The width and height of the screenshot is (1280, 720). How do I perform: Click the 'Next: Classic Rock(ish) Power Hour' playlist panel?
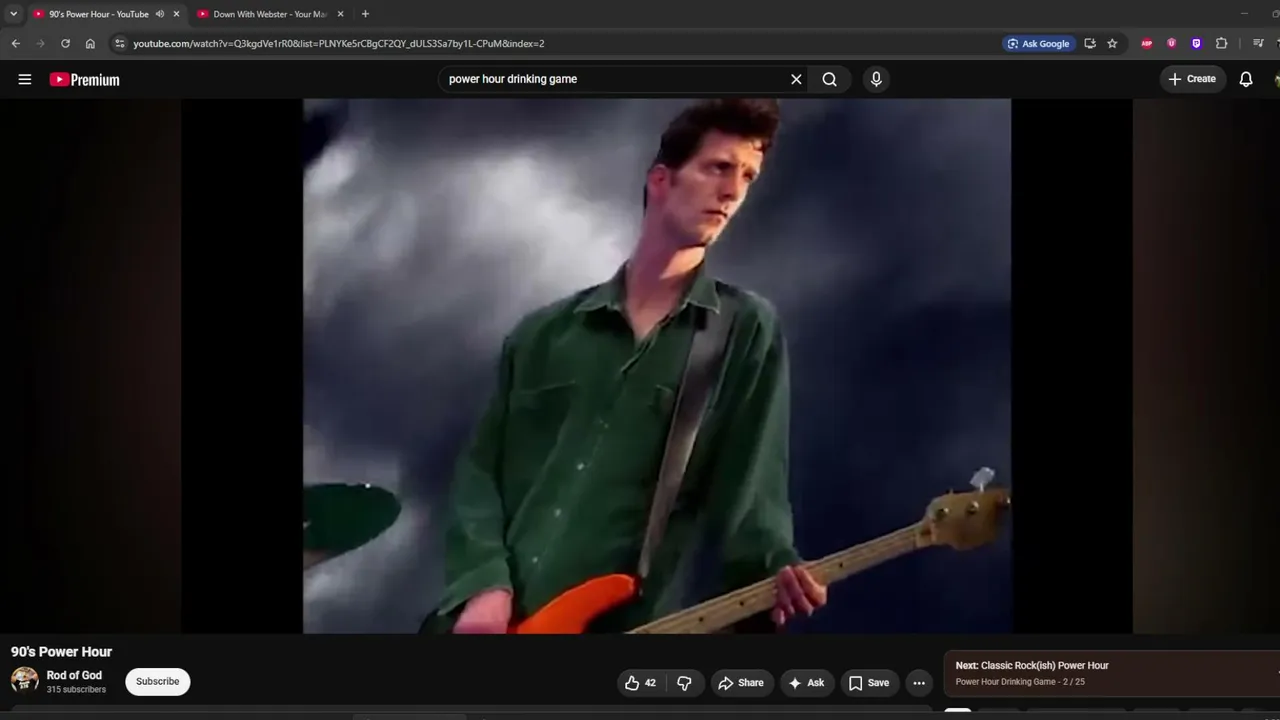(1112, 673)
